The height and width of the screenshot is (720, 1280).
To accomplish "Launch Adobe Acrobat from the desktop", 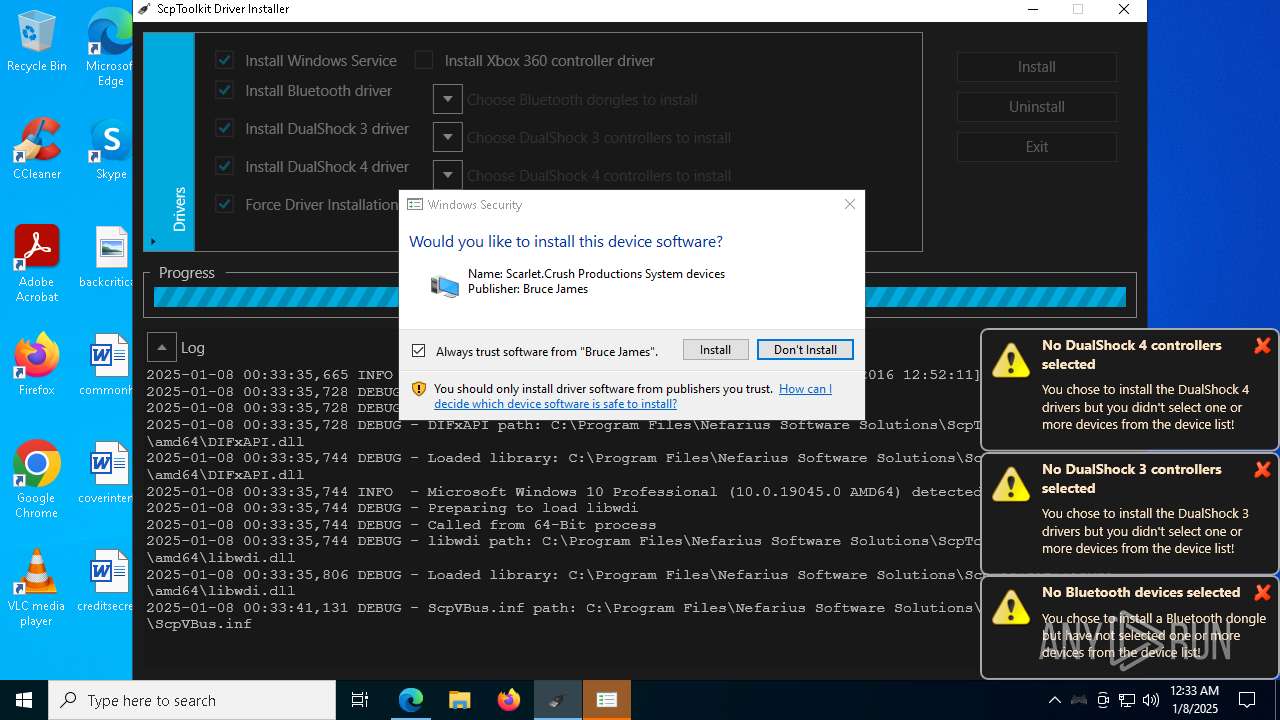I will (x=37, y=264).
